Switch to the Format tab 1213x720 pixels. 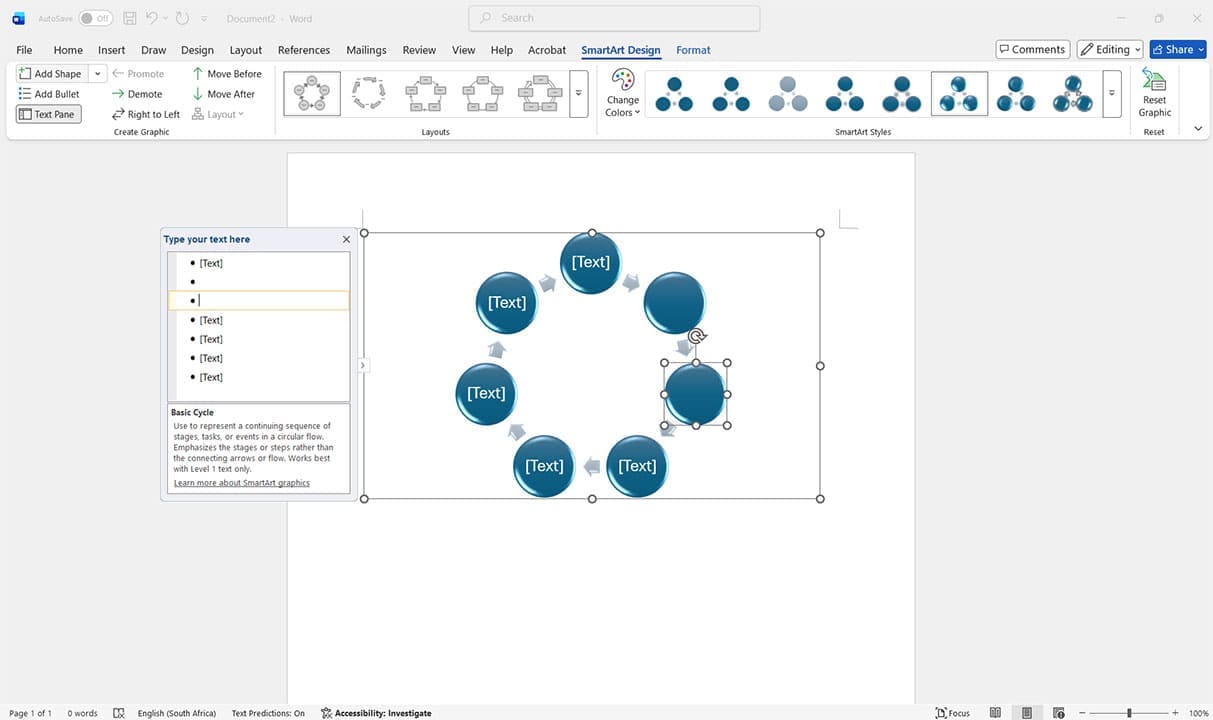pyautogui.click(x=693, y=49)
